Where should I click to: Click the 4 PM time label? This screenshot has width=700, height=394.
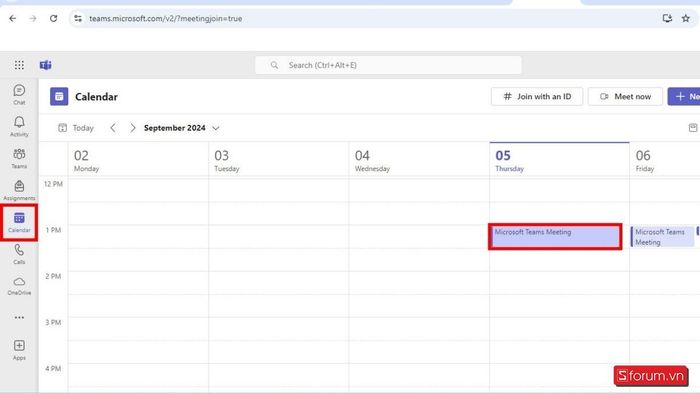pyautogui.click(x=53, y=369)
